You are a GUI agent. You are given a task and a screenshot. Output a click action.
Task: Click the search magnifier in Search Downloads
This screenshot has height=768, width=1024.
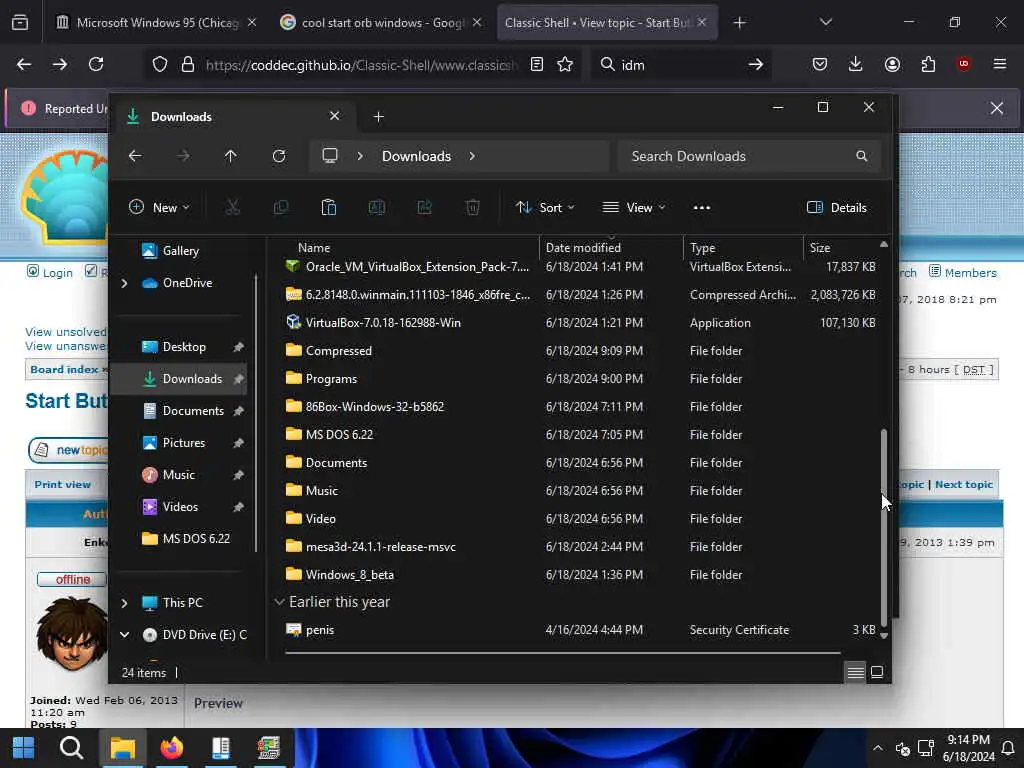click(x=861, y=156)
